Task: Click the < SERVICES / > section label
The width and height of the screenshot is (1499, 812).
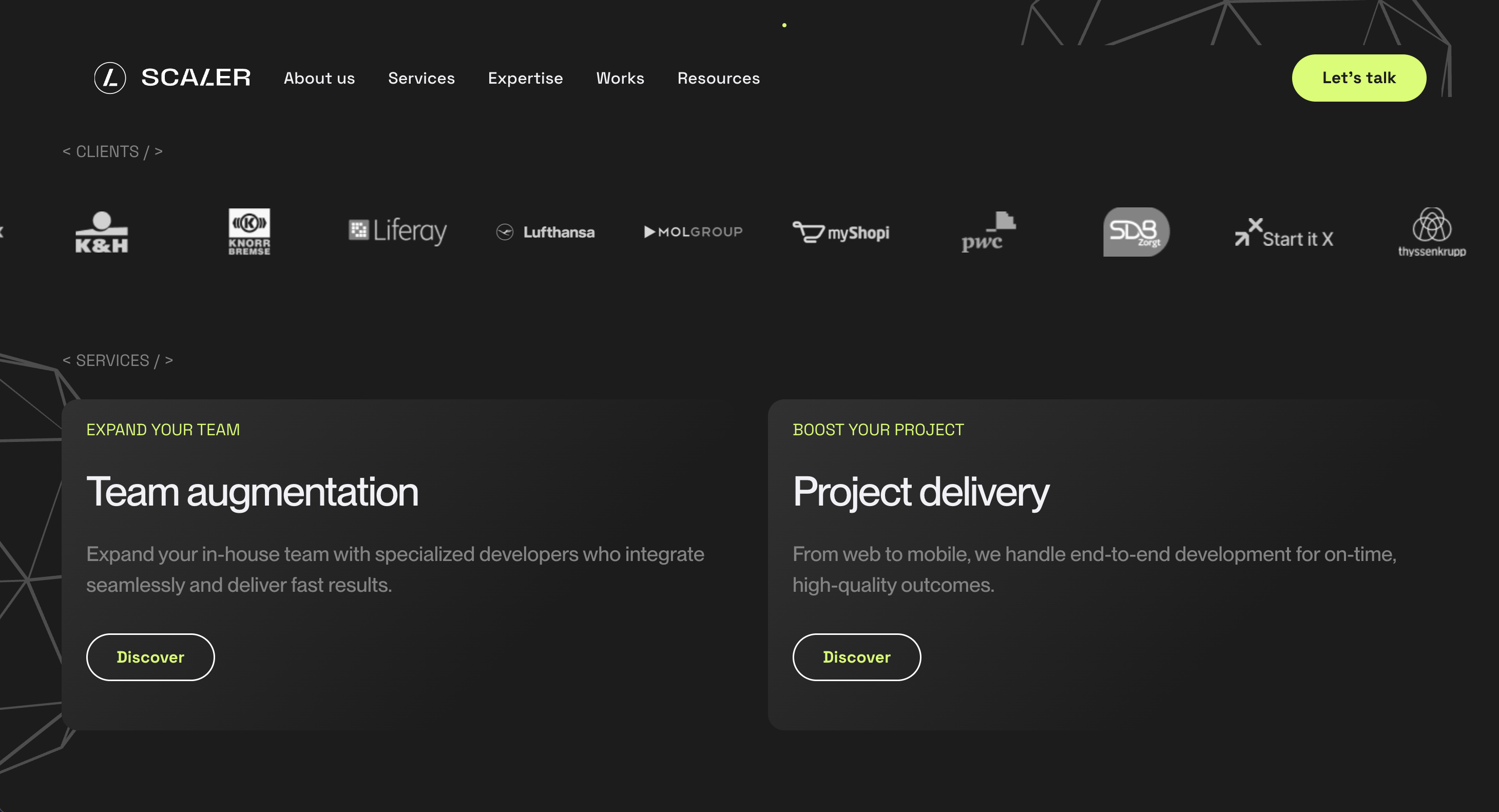Action: pyautogui.click(x=118, y=361)
